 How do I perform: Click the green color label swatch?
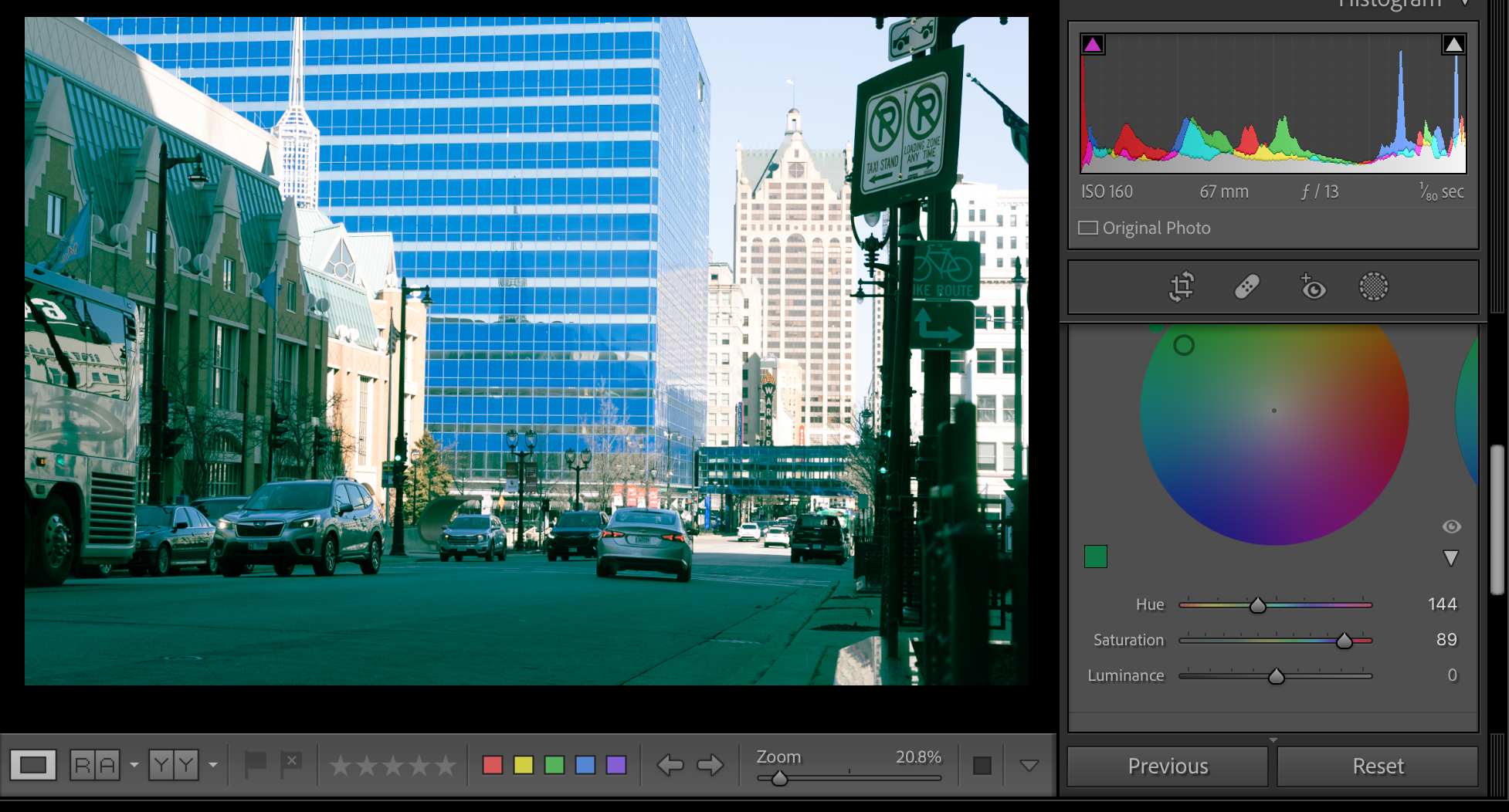553,765
